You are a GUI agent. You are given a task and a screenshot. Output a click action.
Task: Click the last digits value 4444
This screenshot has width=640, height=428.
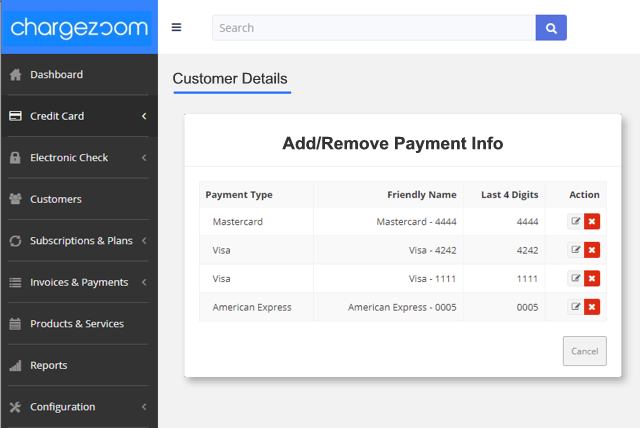(527, 222)
